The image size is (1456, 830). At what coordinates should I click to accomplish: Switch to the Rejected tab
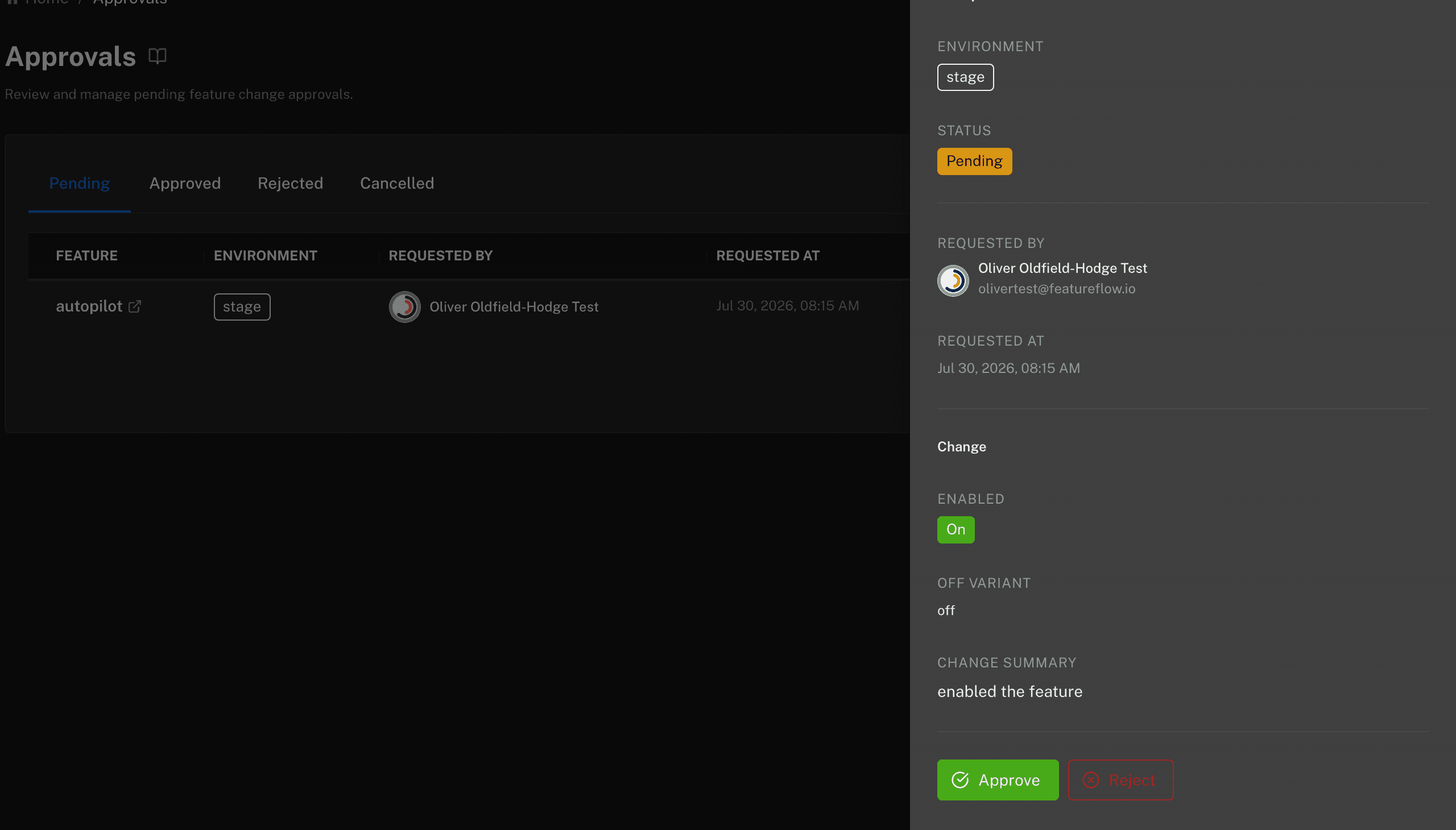pos(290,183)
